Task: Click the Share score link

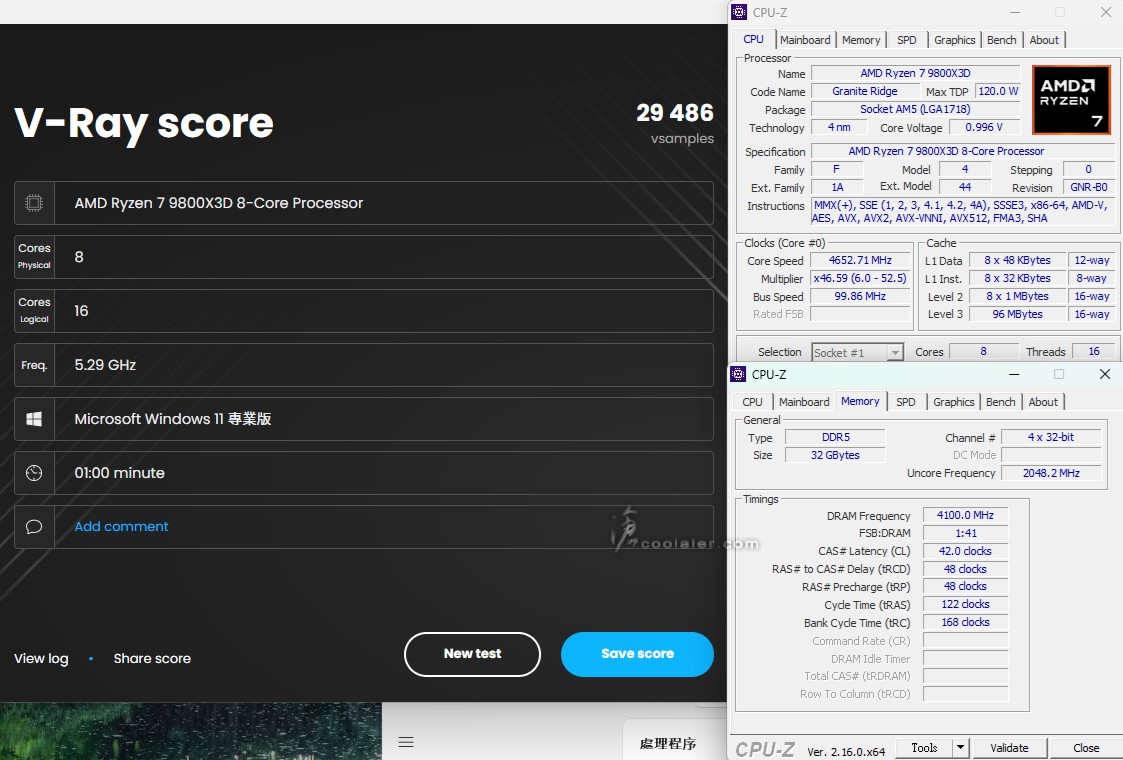Action: coord(152,658)
